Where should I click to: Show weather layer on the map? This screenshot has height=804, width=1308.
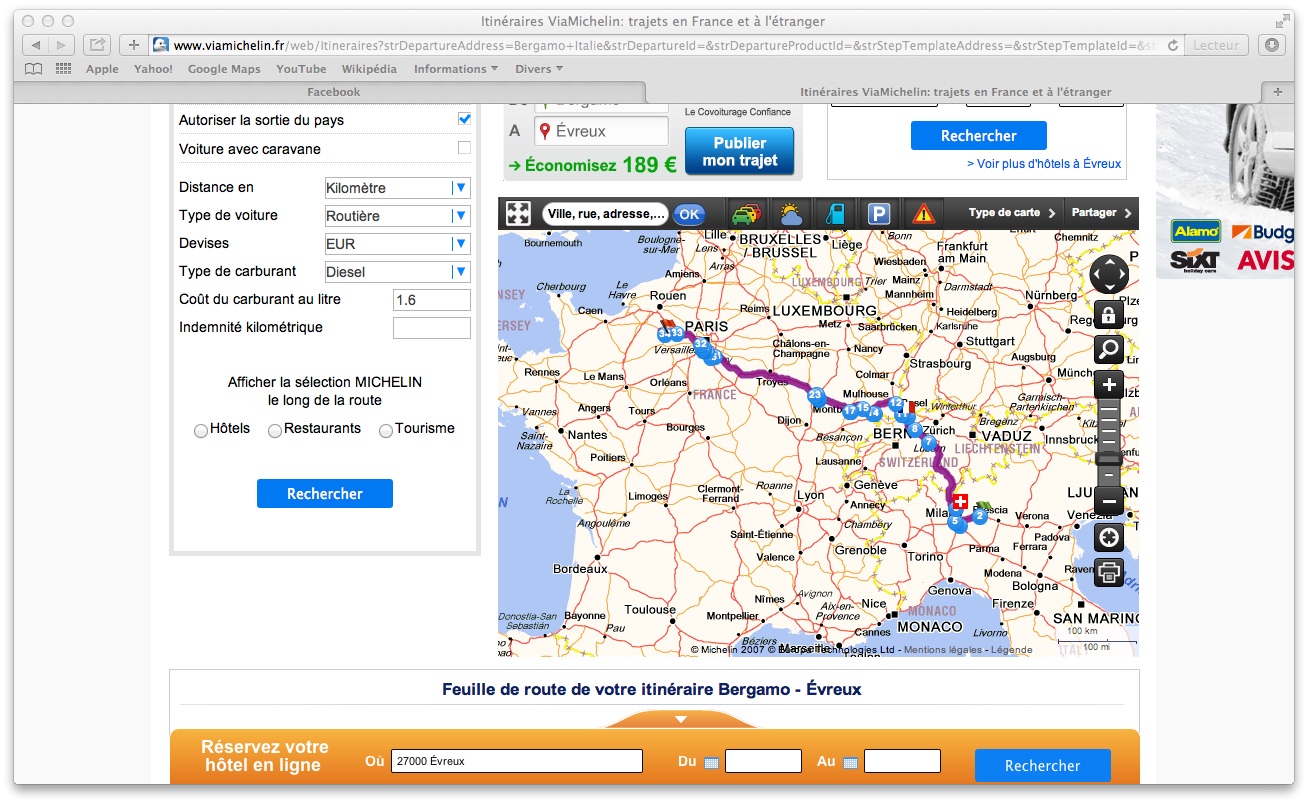click(791, 213)
